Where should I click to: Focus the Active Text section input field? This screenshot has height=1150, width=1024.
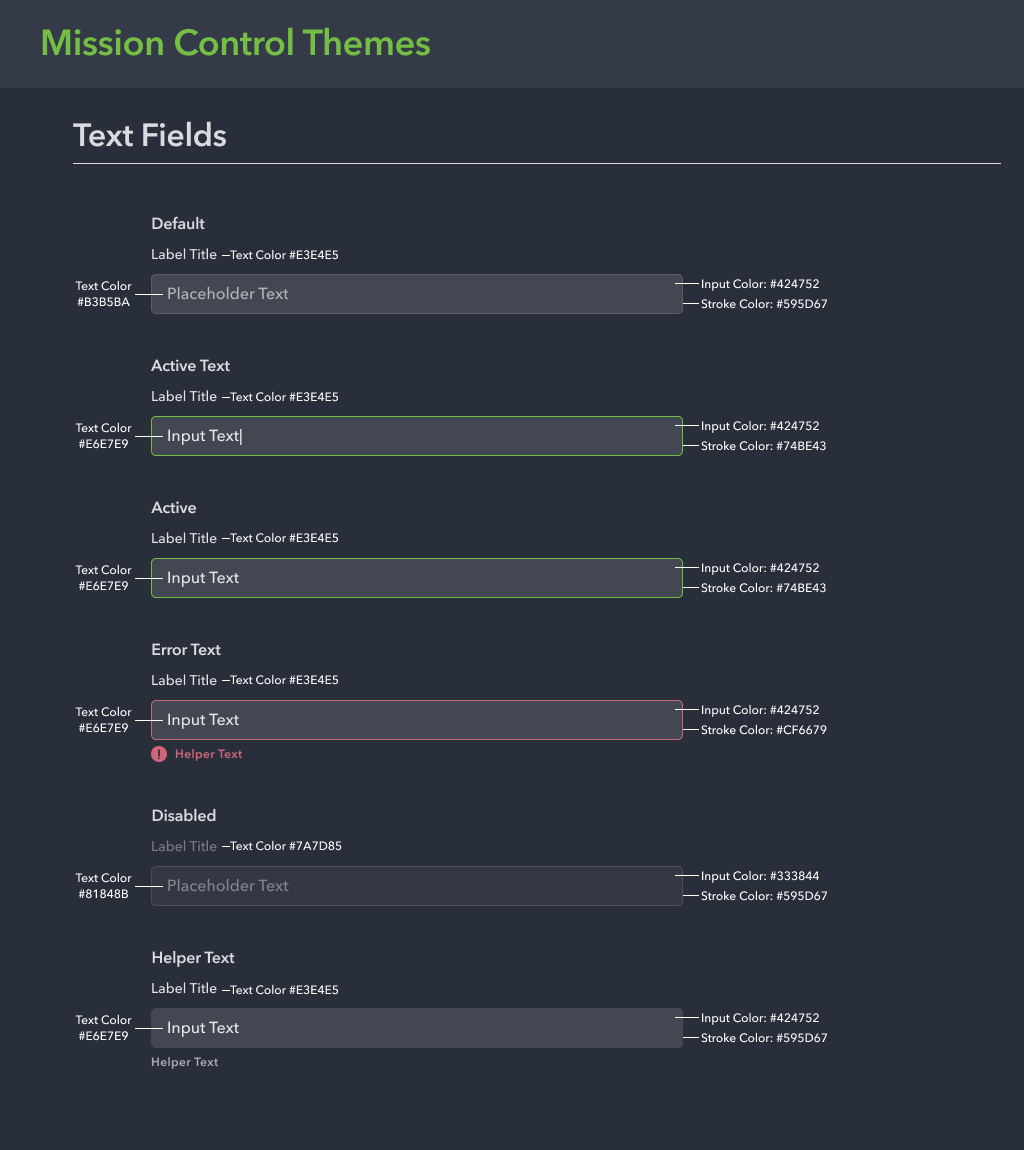coord(416,436)
